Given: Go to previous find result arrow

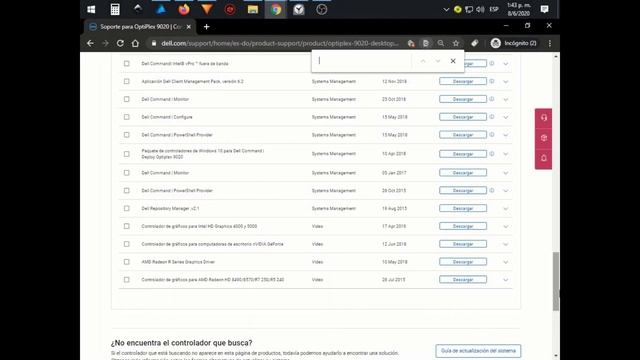Looking at the screenshot, I should coord(423,61).
